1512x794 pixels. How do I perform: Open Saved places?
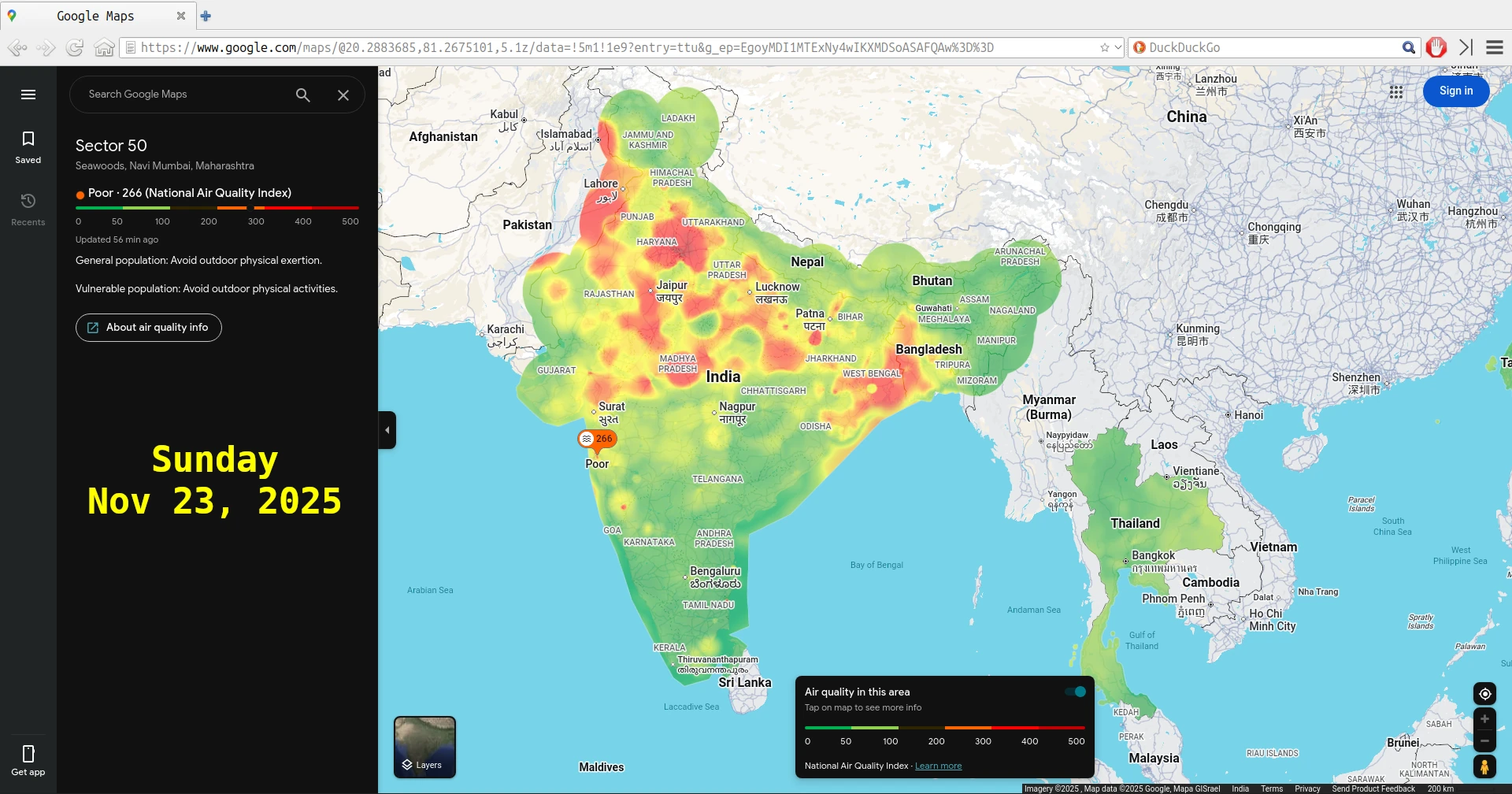[x=28, y=147]
